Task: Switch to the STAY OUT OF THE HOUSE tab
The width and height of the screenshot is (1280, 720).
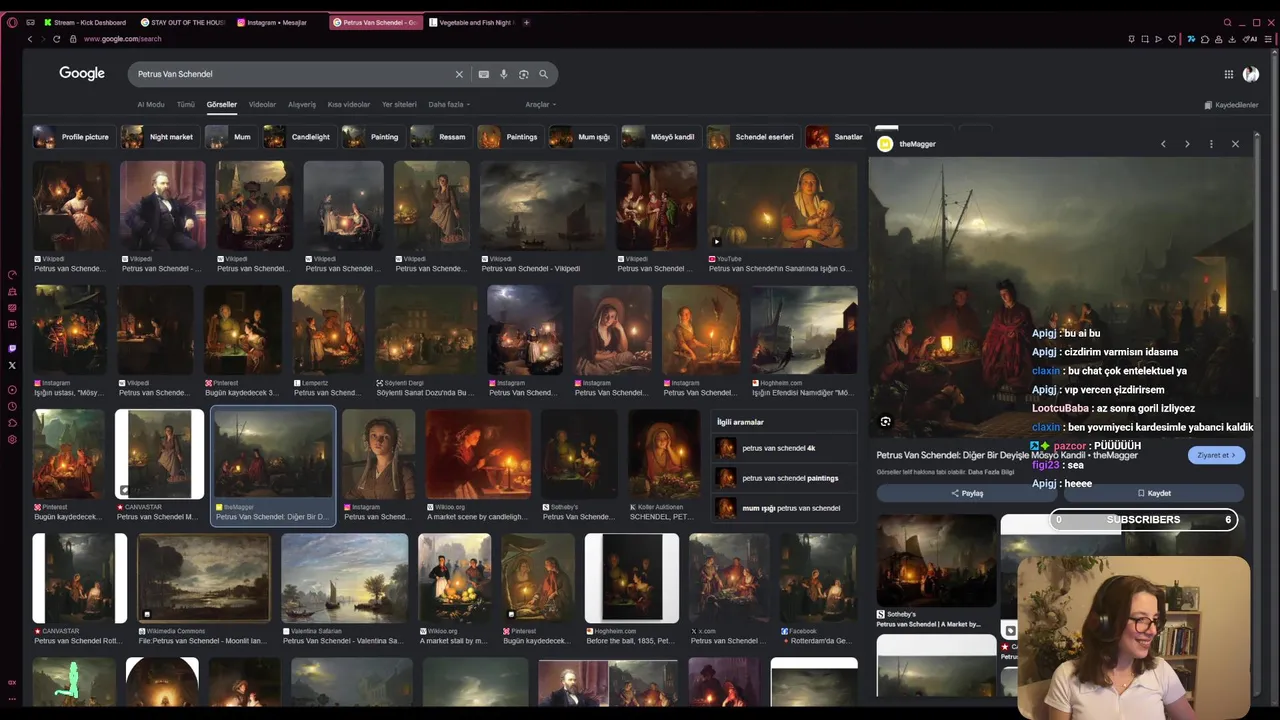Action: (182, 22)
